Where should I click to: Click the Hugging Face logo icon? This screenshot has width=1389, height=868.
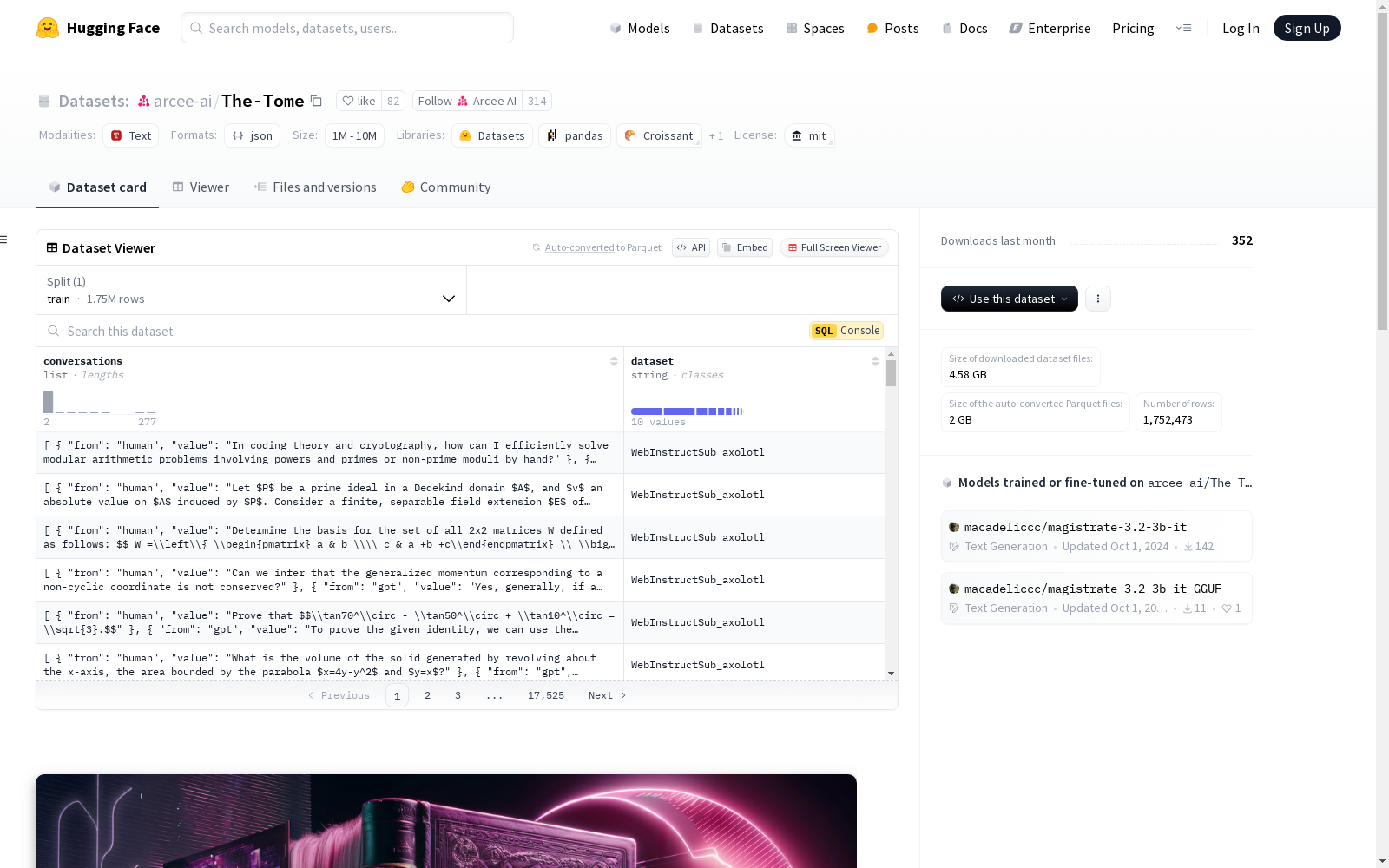[x=48, y=28]
